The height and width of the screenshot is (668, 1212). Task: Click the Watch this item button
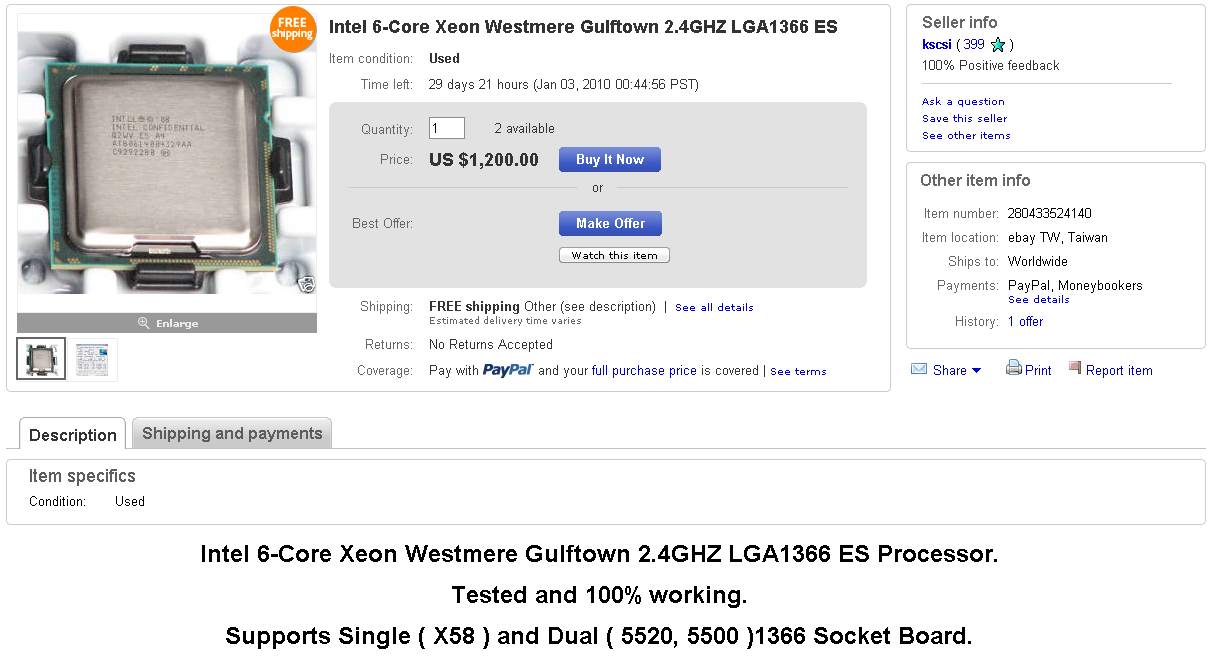click(x=614, y=256)
